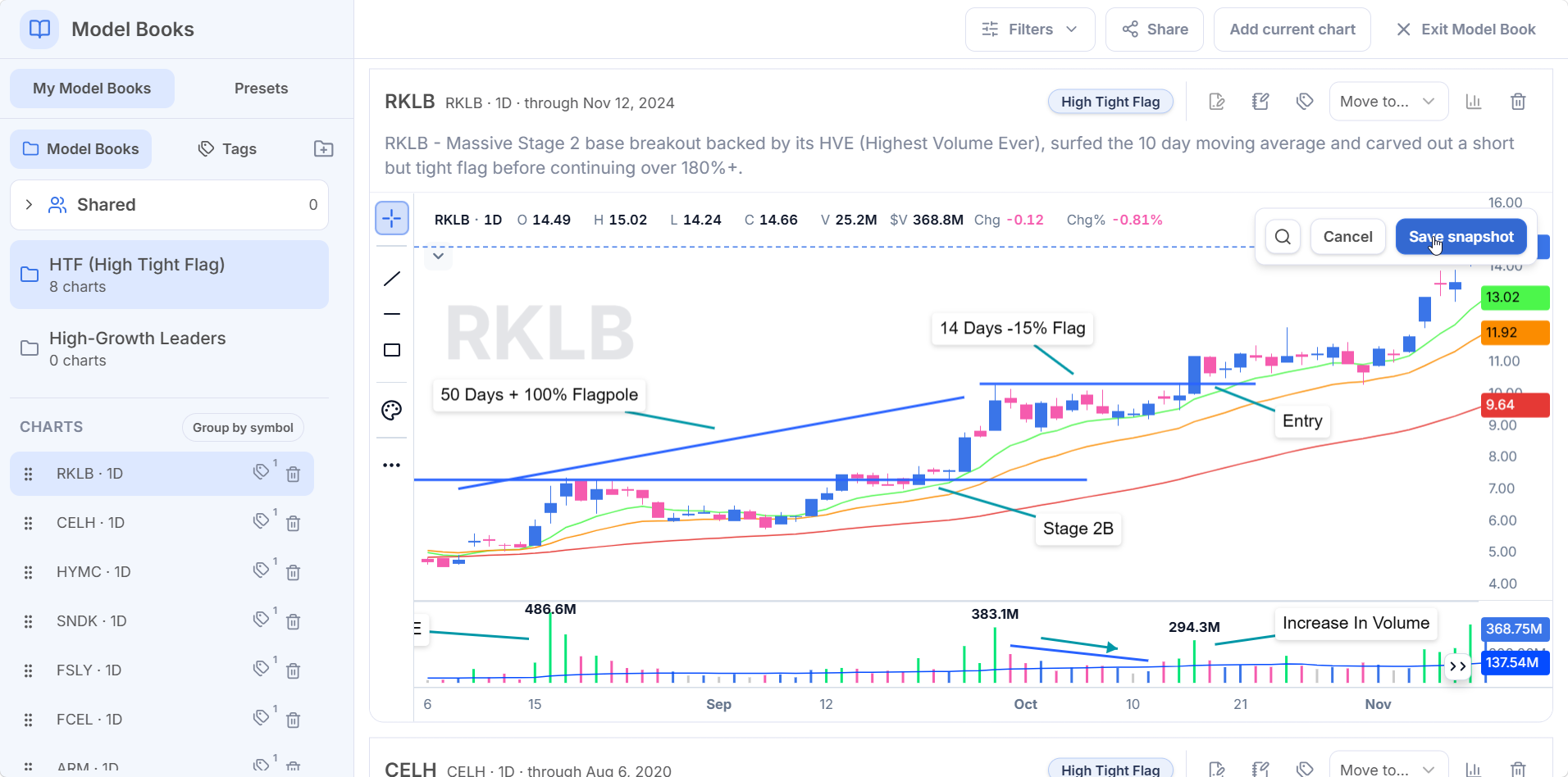
Task: Expand the Shared section chevron
Action: pyautogui.click(x=30, y=205)
